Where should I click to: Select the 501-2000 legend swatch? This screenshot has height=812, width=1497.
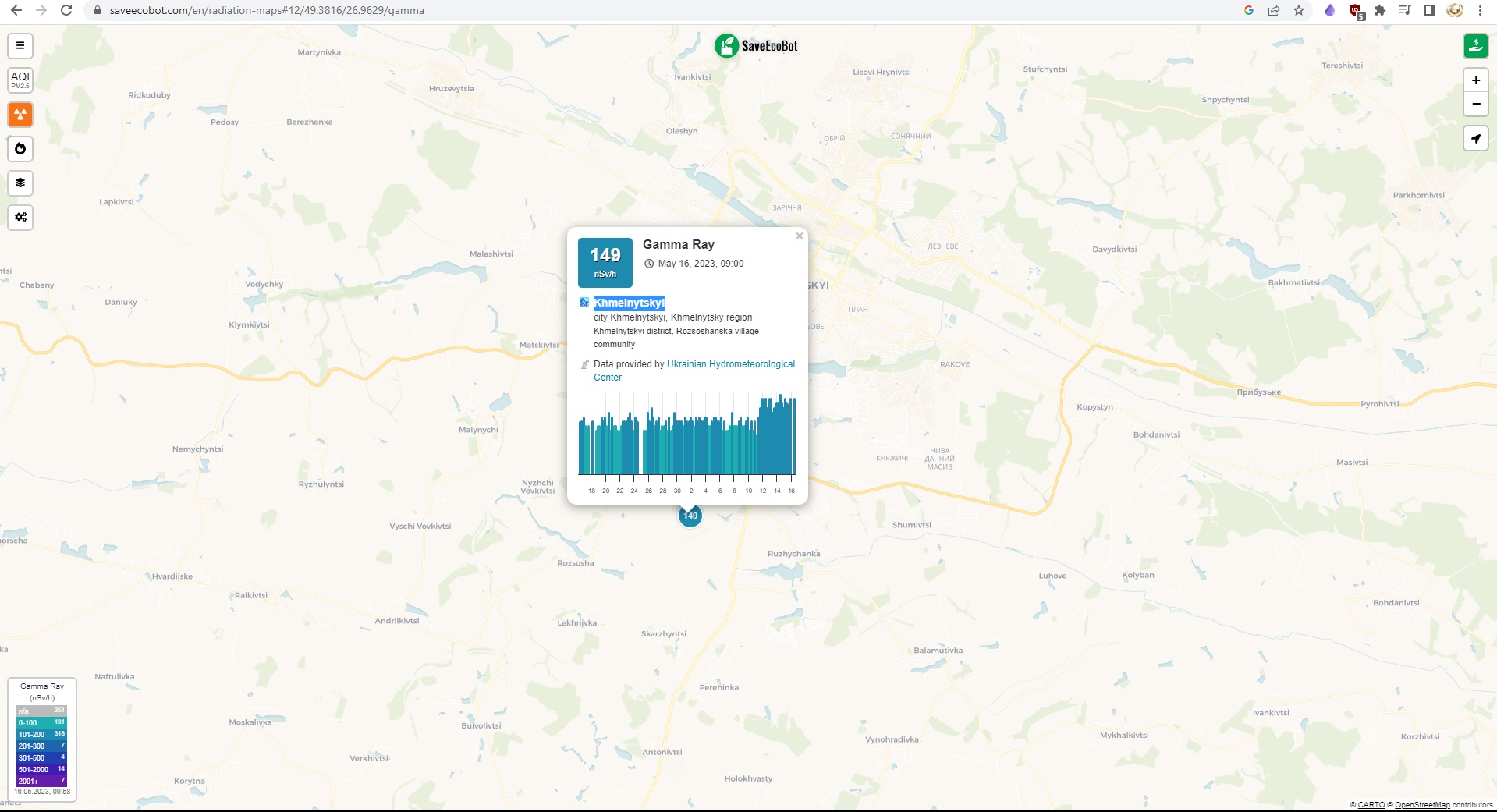tap(42, 769)
